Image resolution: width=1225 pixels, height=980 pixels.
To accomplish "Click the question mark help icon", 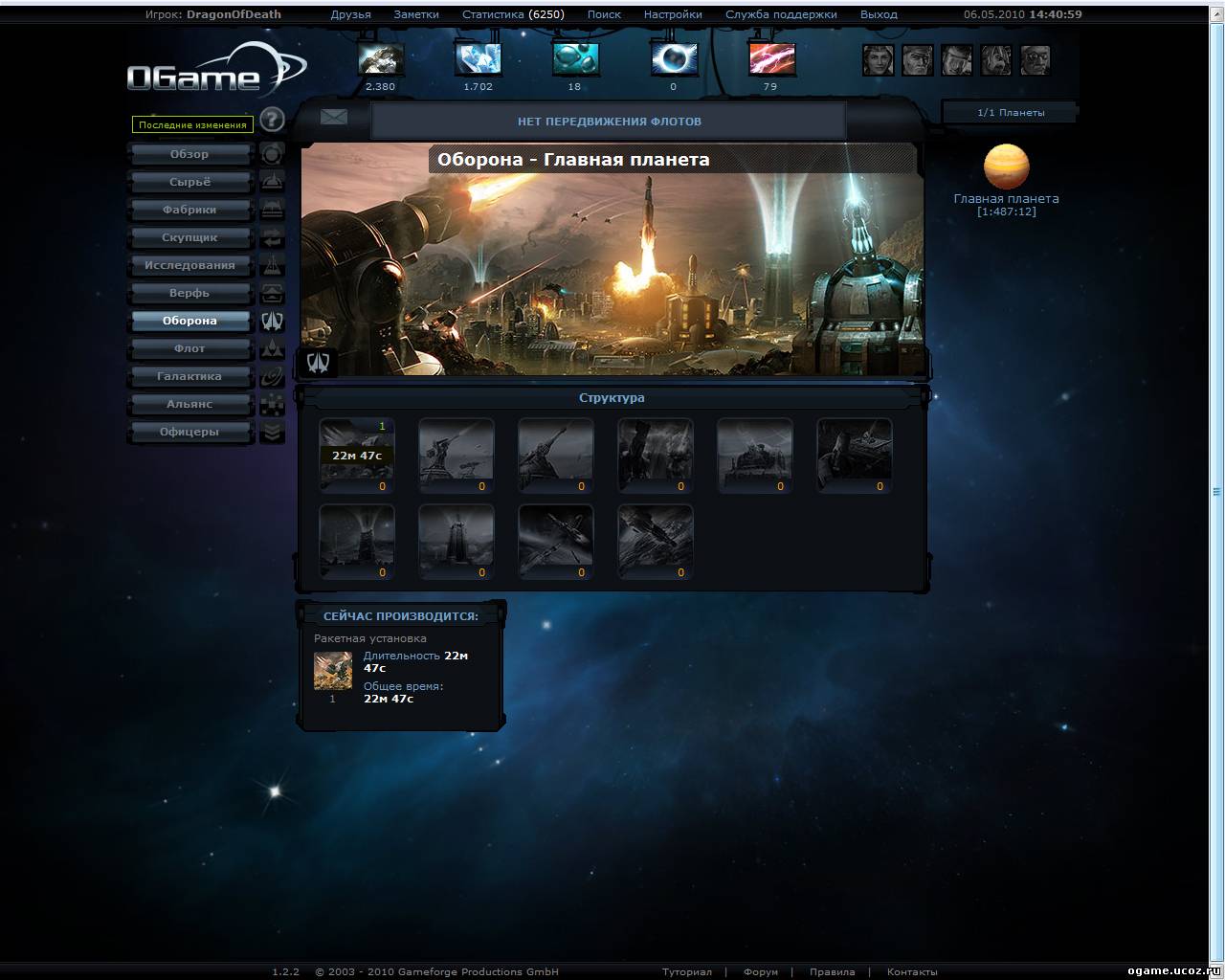I will point(272,120).
